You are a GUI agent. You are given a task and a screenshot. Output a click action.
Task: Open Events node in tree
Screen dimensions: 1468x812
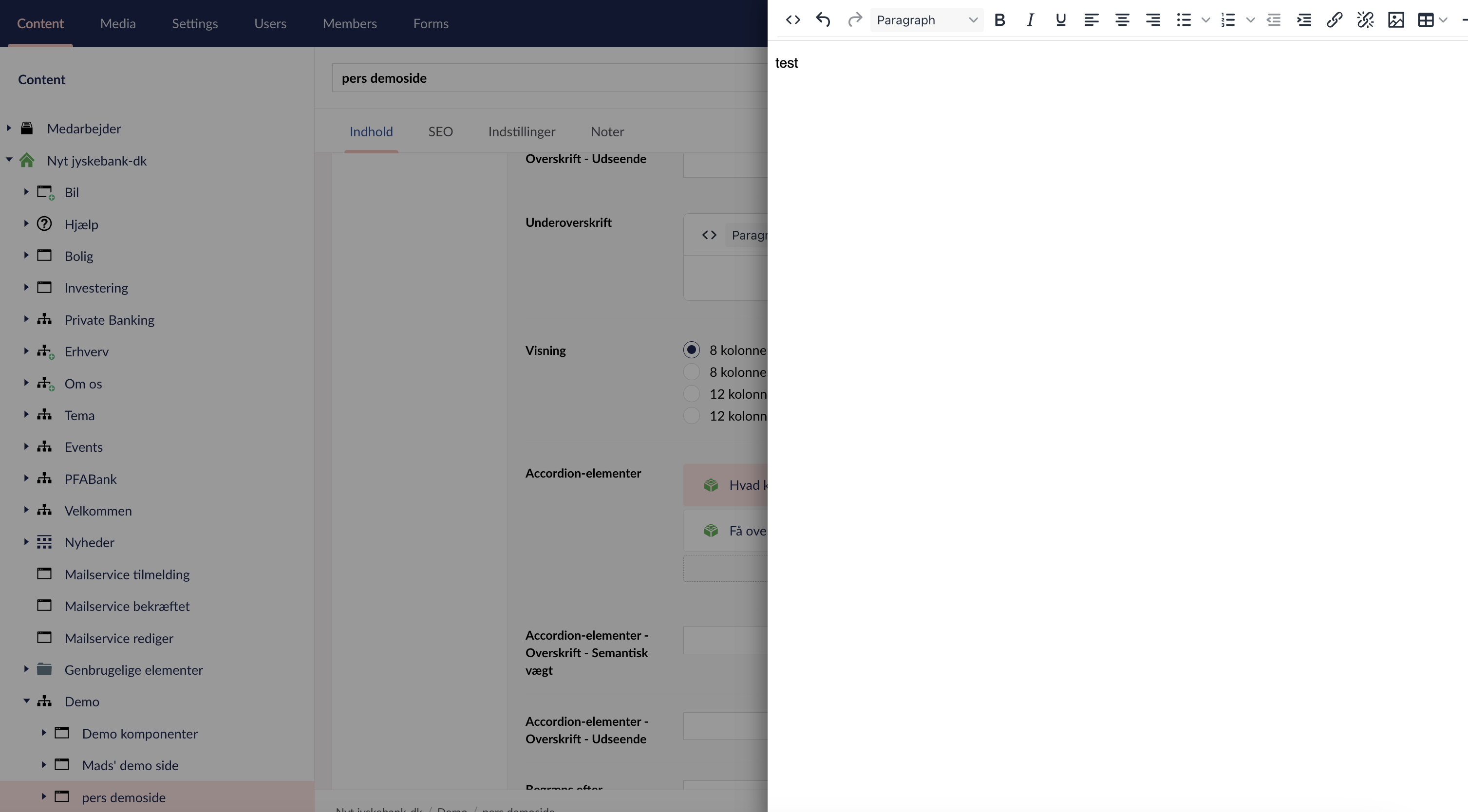84,446
